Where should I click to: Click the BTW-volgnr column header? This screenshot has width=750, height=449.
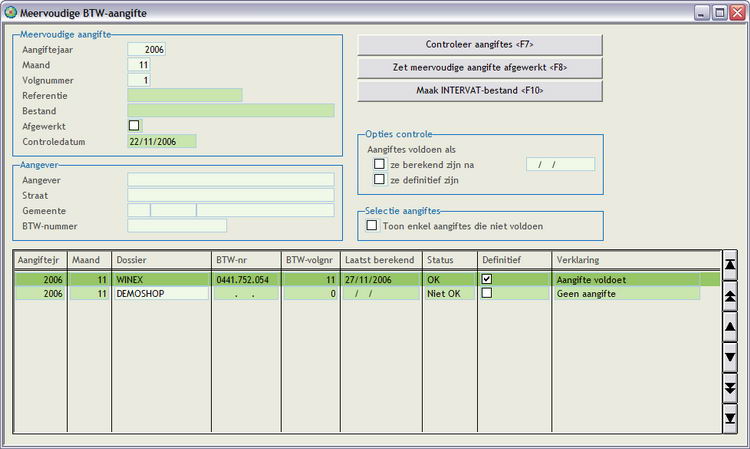(x=310, y=260)
